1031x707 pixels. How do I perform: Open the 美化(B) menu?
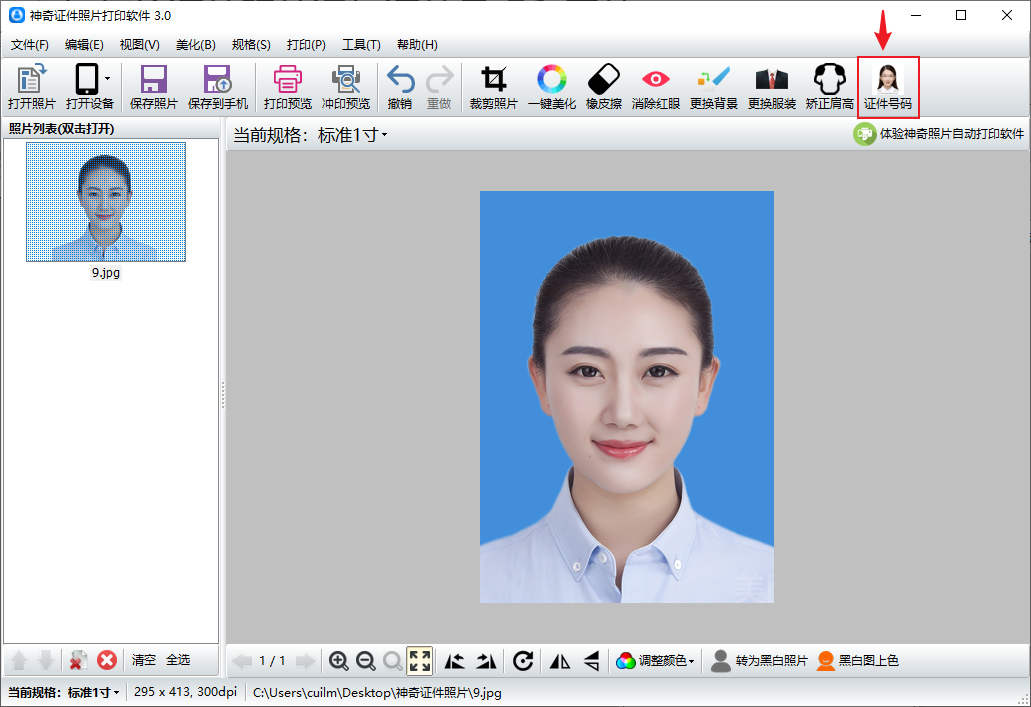(195, 45)
